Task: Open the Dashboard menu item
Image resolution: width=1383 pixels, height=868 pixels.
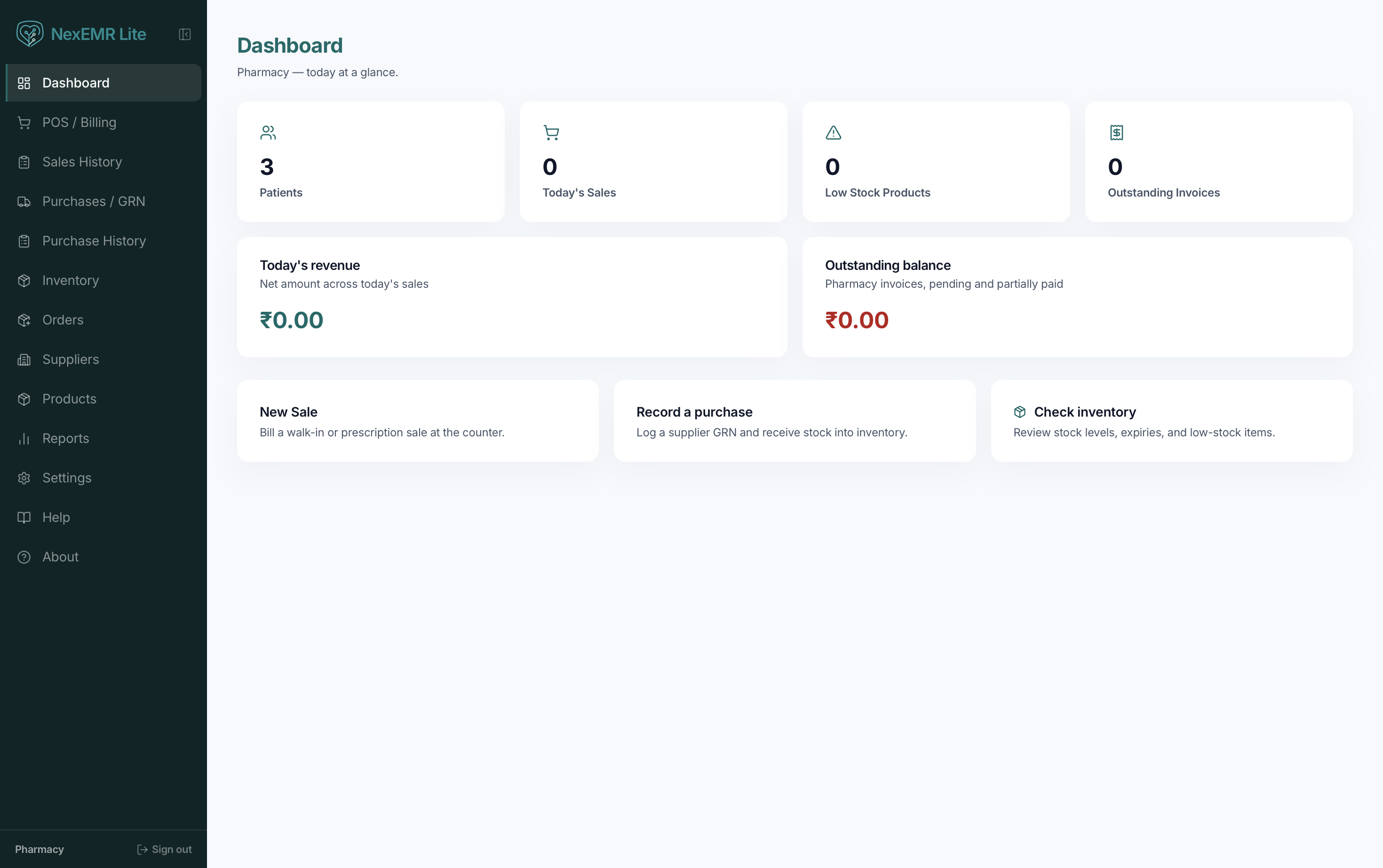Action: (x=103, y=83)
